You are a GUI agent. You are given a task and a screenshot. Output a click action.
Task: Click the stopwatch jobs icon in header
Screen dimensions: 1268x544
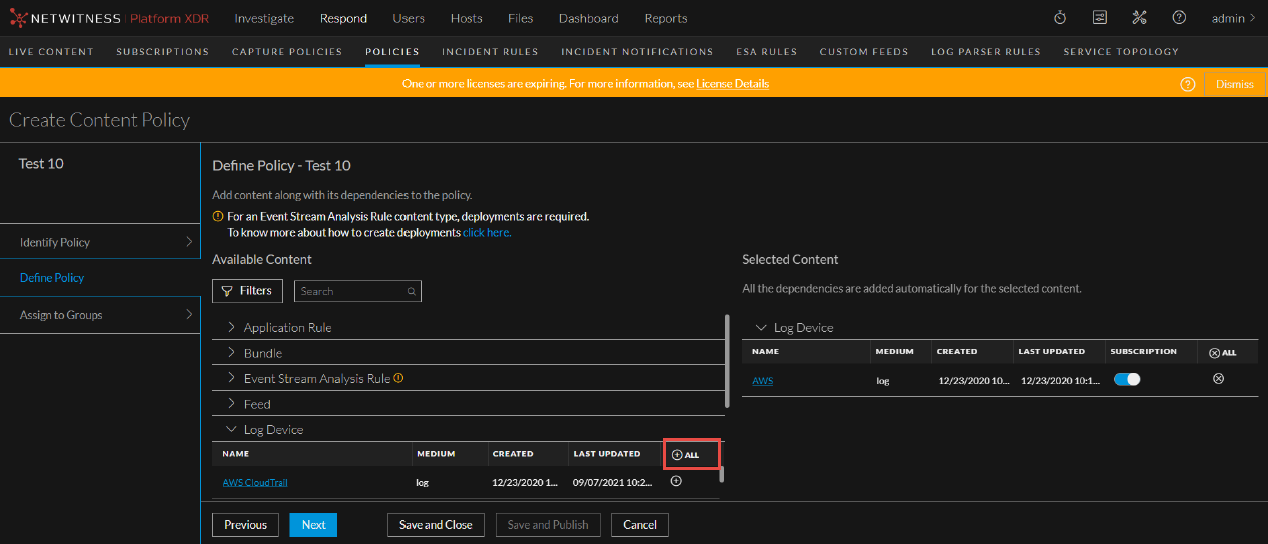[1060, 18]
